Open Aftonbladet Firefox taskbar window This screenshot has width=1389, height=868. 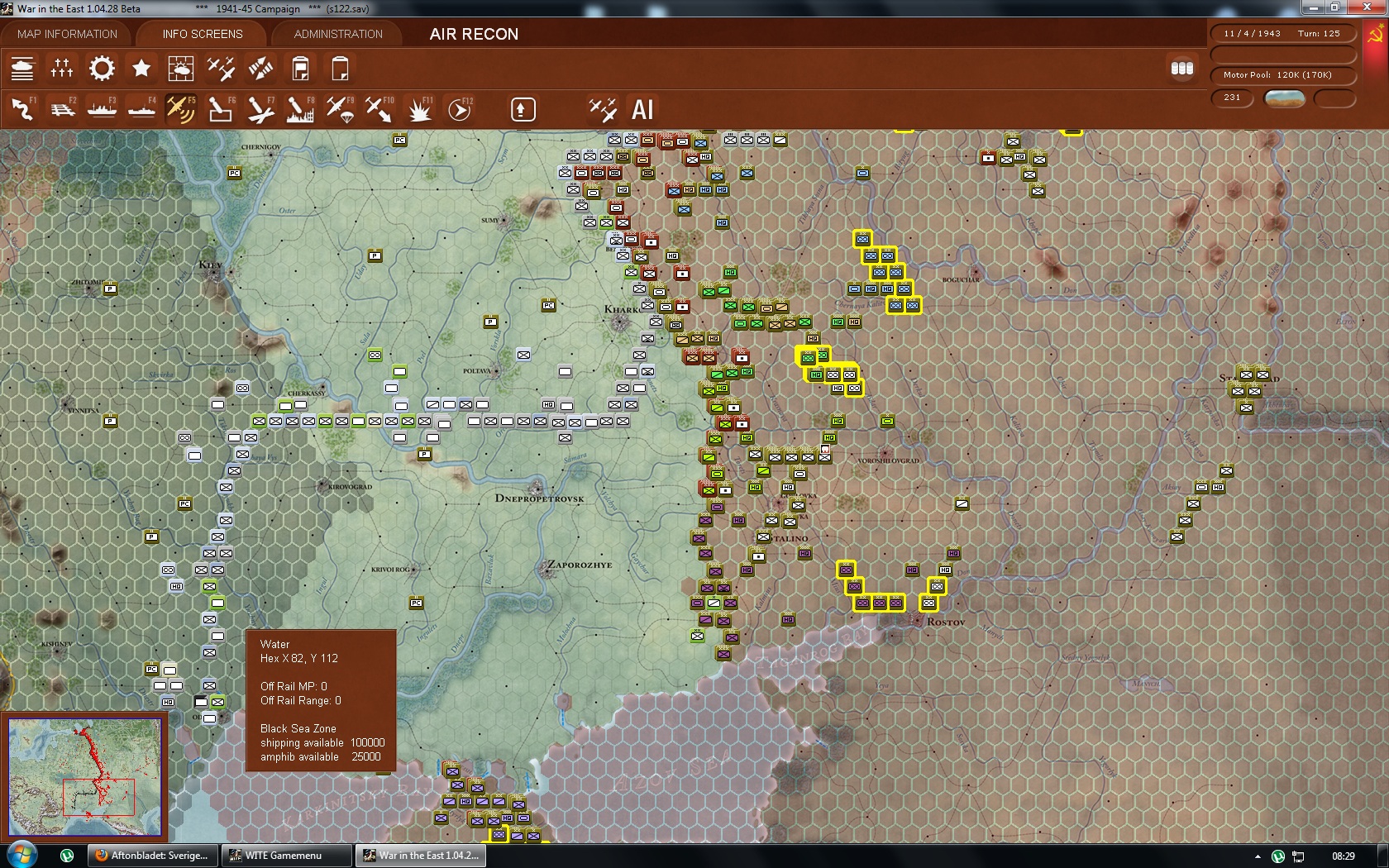(153, 856)
